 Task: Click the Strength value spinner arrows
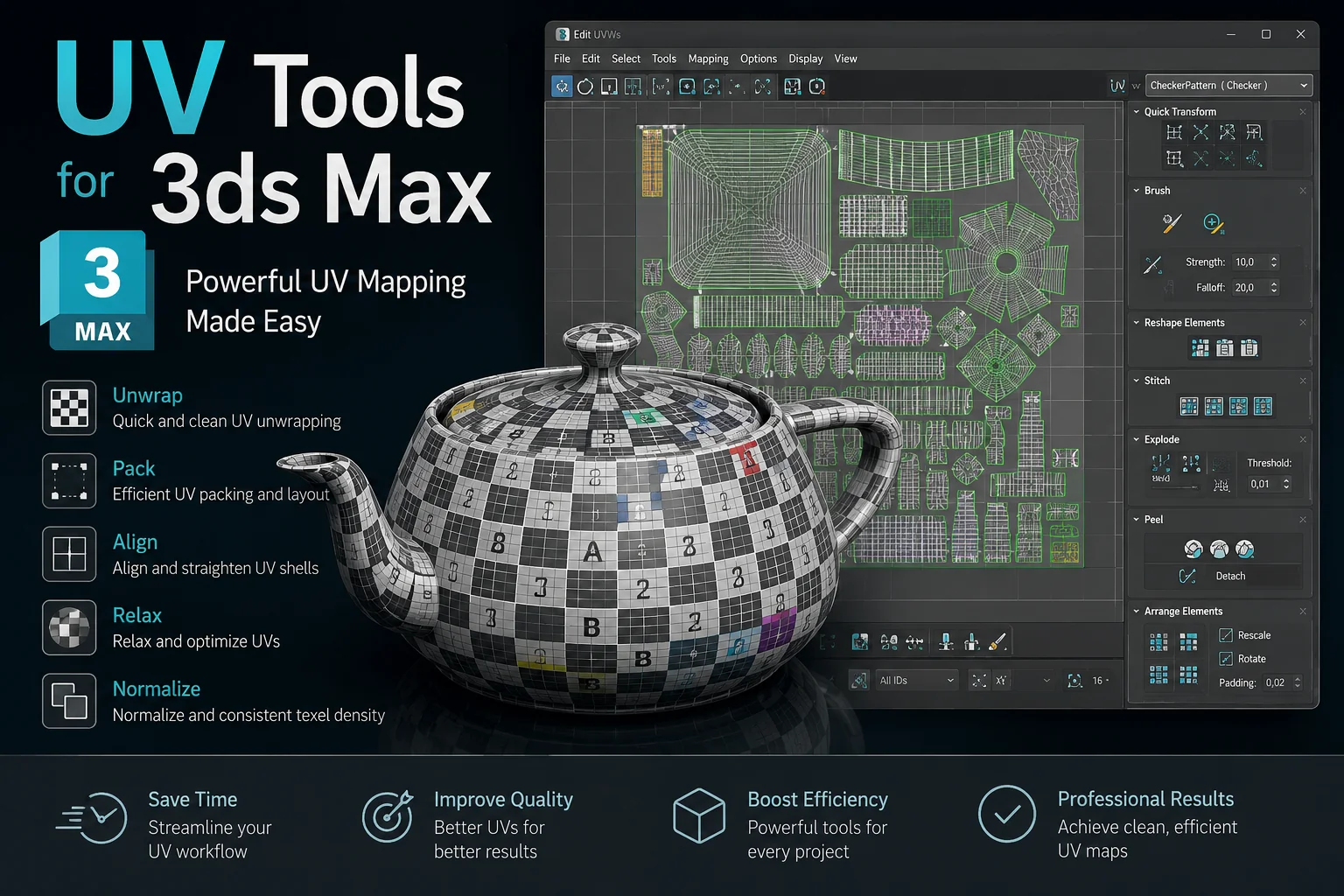[x=1274, y=262]
